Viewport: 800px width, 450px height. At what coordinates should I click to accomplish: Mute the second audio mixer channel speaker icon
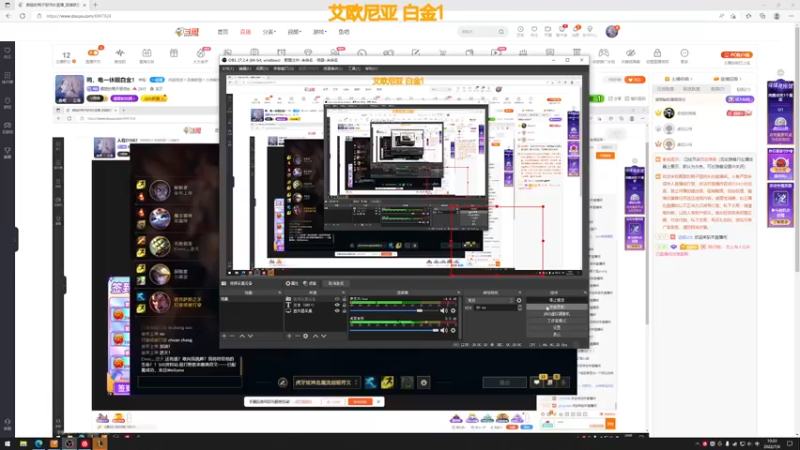tap(444, 330)
